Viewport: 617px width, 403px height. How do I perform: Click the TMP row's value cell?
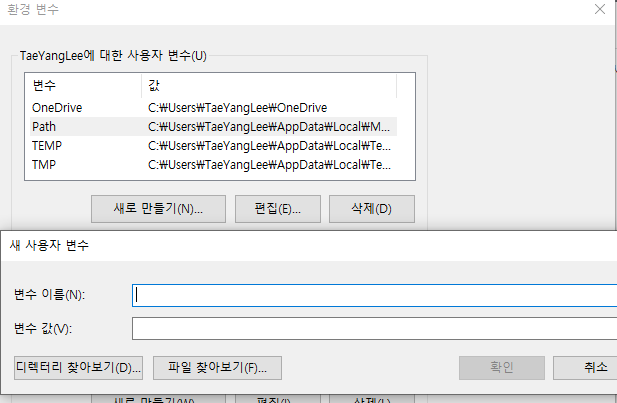click(x=269, y=165)
